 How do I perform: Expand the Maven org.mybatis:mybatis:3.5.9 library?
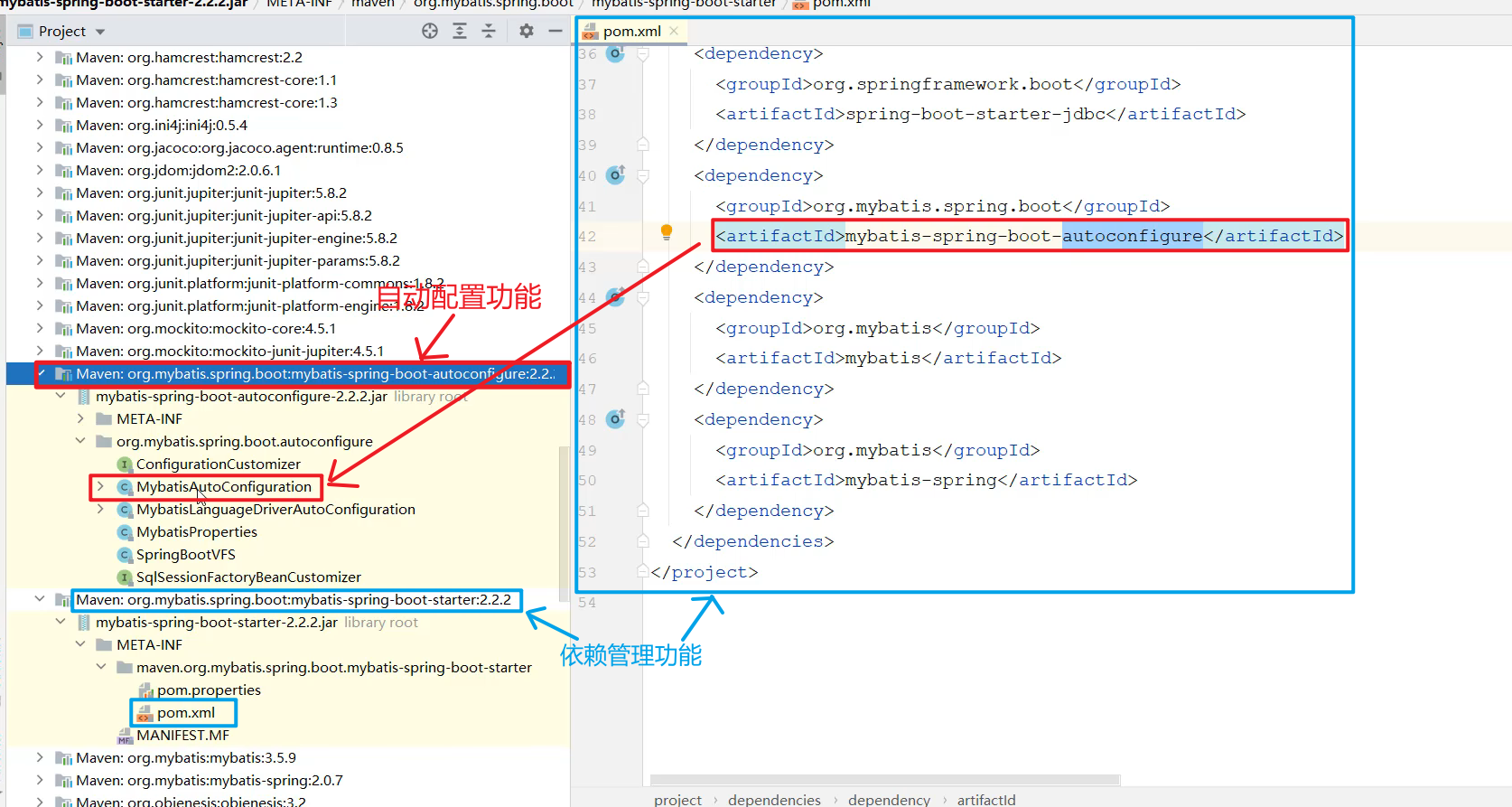pyautogui.click(x=40, y=758)
